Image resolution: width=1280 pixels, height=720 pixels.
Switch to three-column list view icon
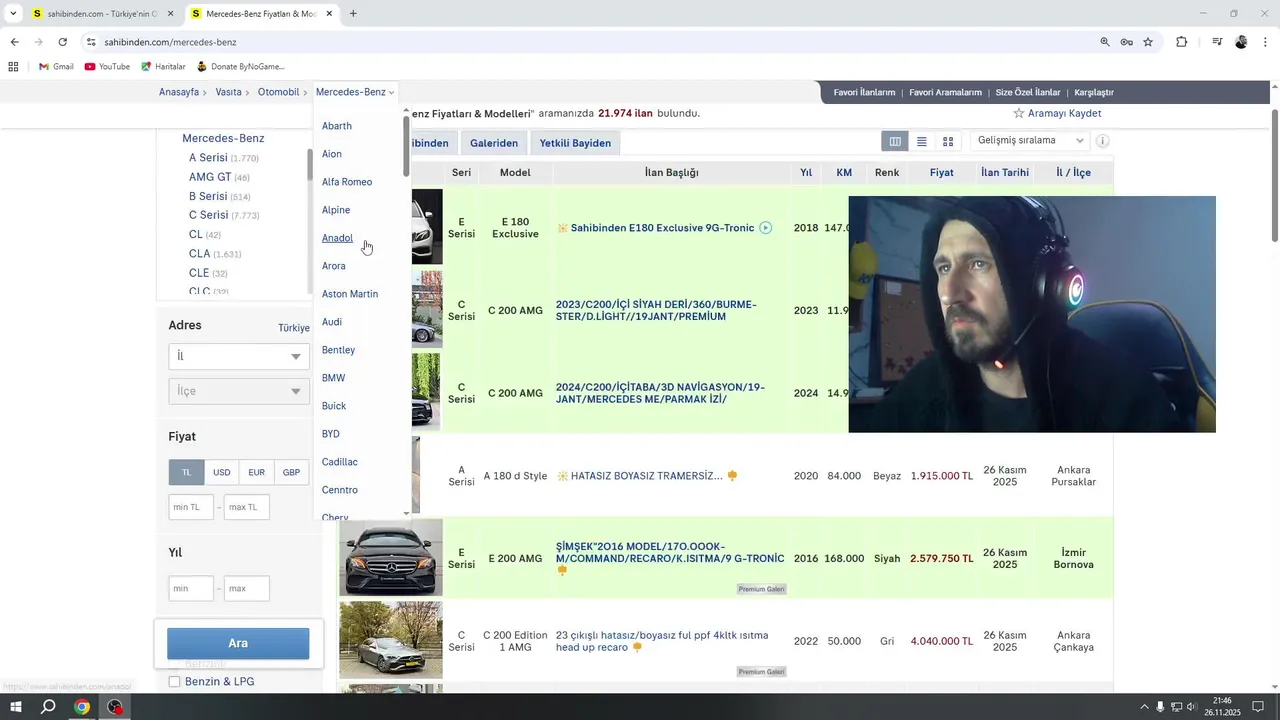pyautogui.click(x=895, y=142)
